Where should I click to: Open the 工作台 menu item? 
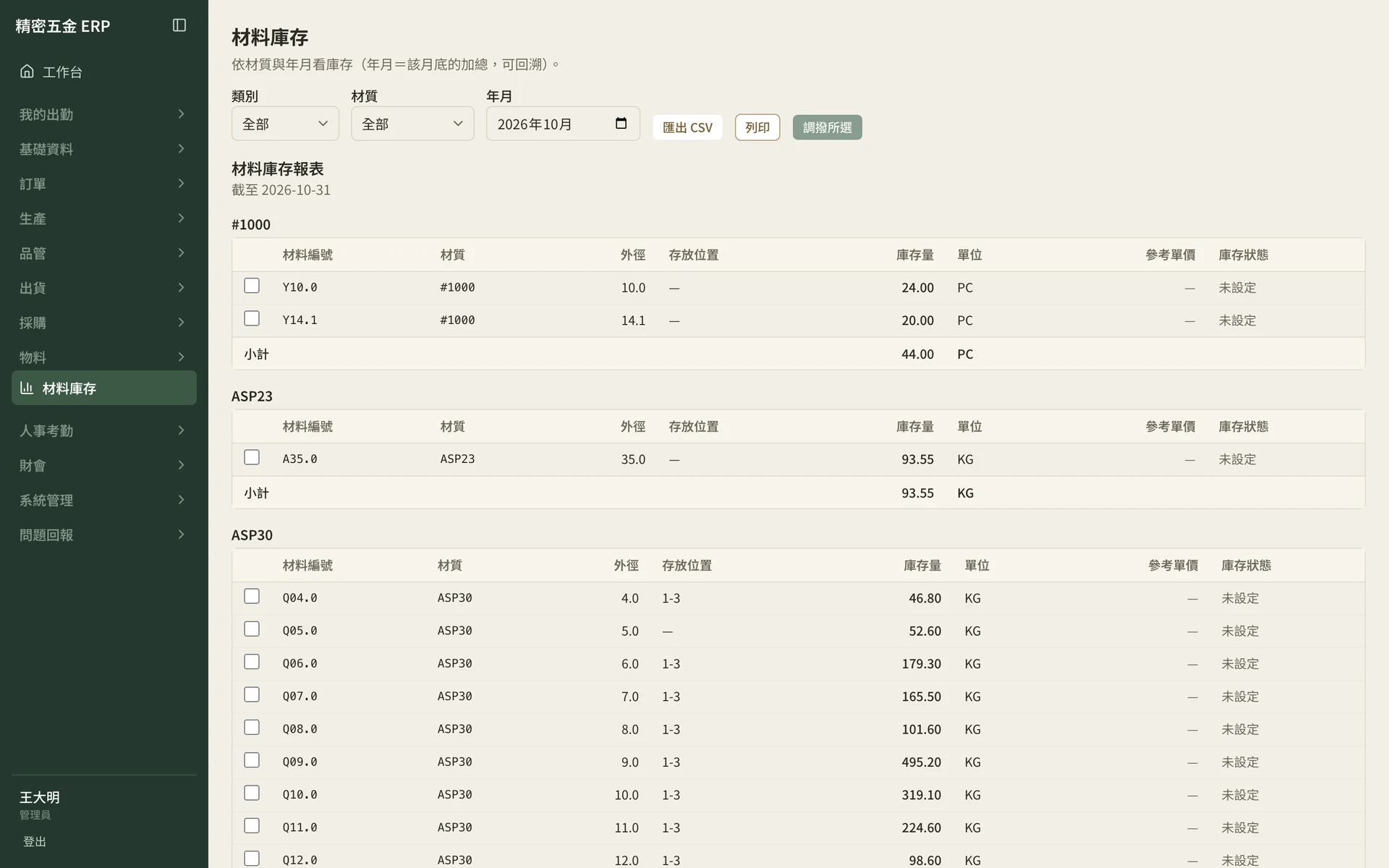point(104,72)
